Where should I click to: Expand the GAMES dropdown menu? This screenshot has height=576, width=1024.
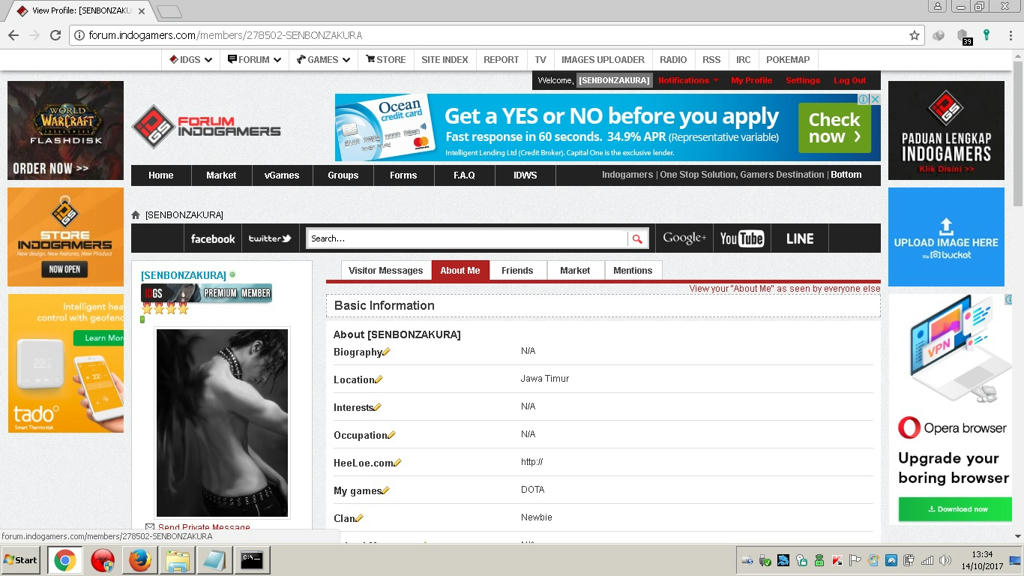(x=323, y=59)
